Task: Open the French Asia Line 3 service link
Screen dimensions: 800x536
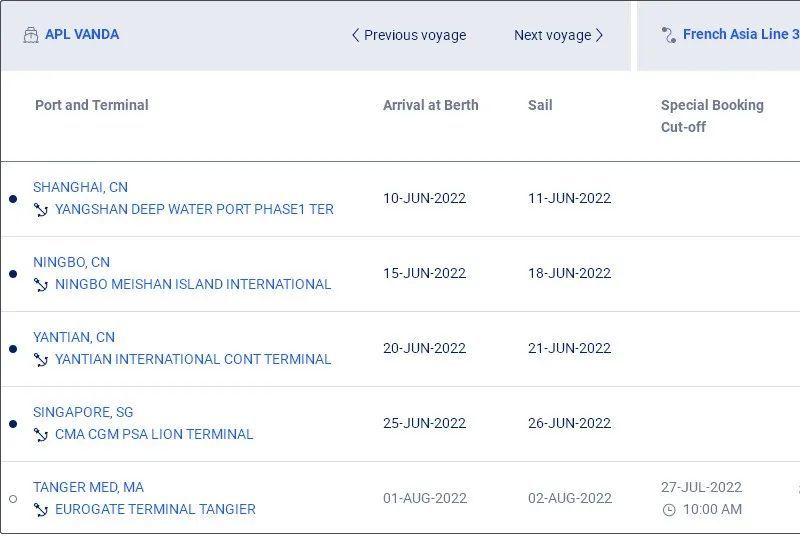Action: 740,34
